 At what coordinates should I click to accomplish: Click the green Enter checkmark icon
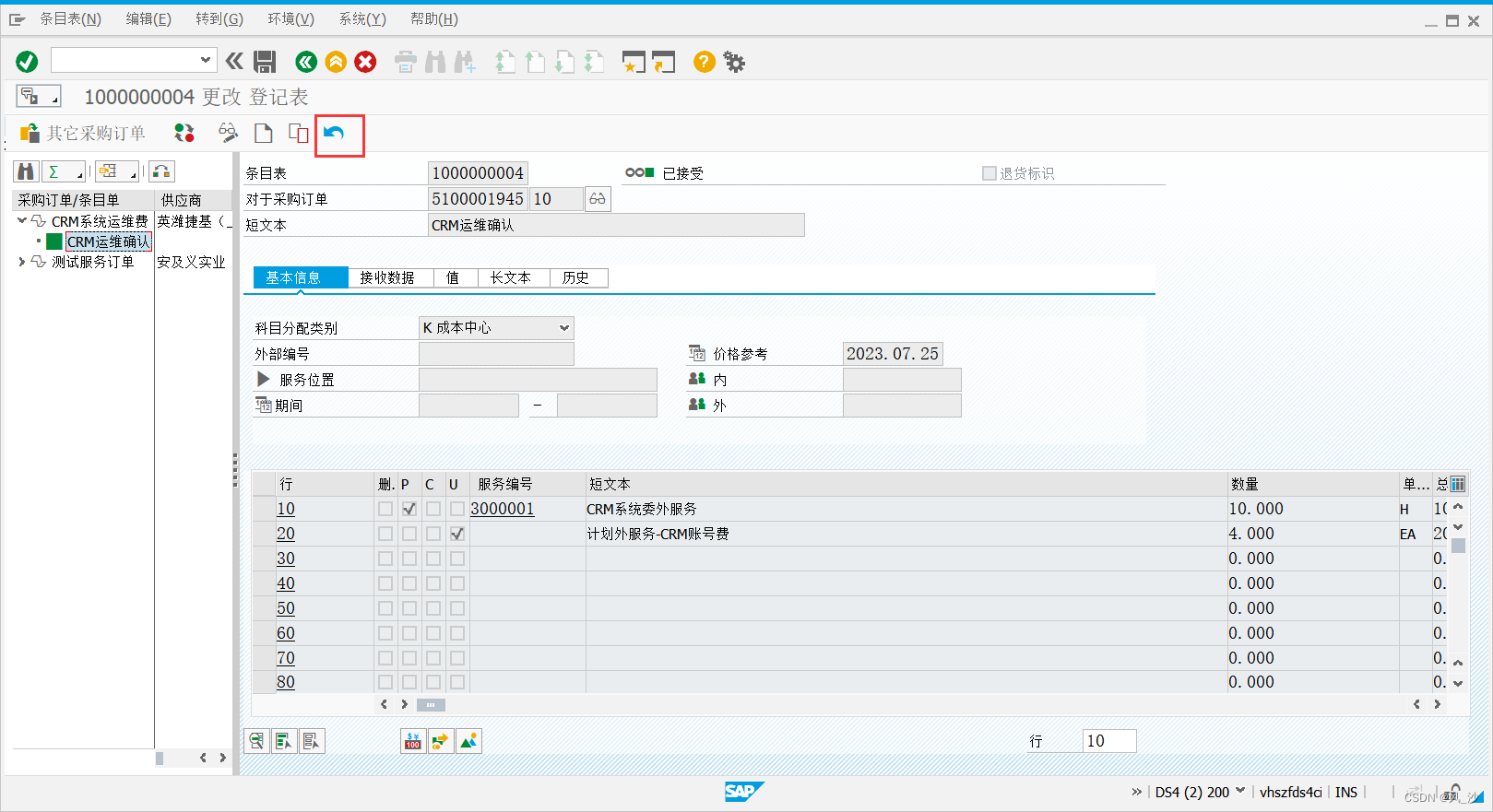tap(27, 62)
